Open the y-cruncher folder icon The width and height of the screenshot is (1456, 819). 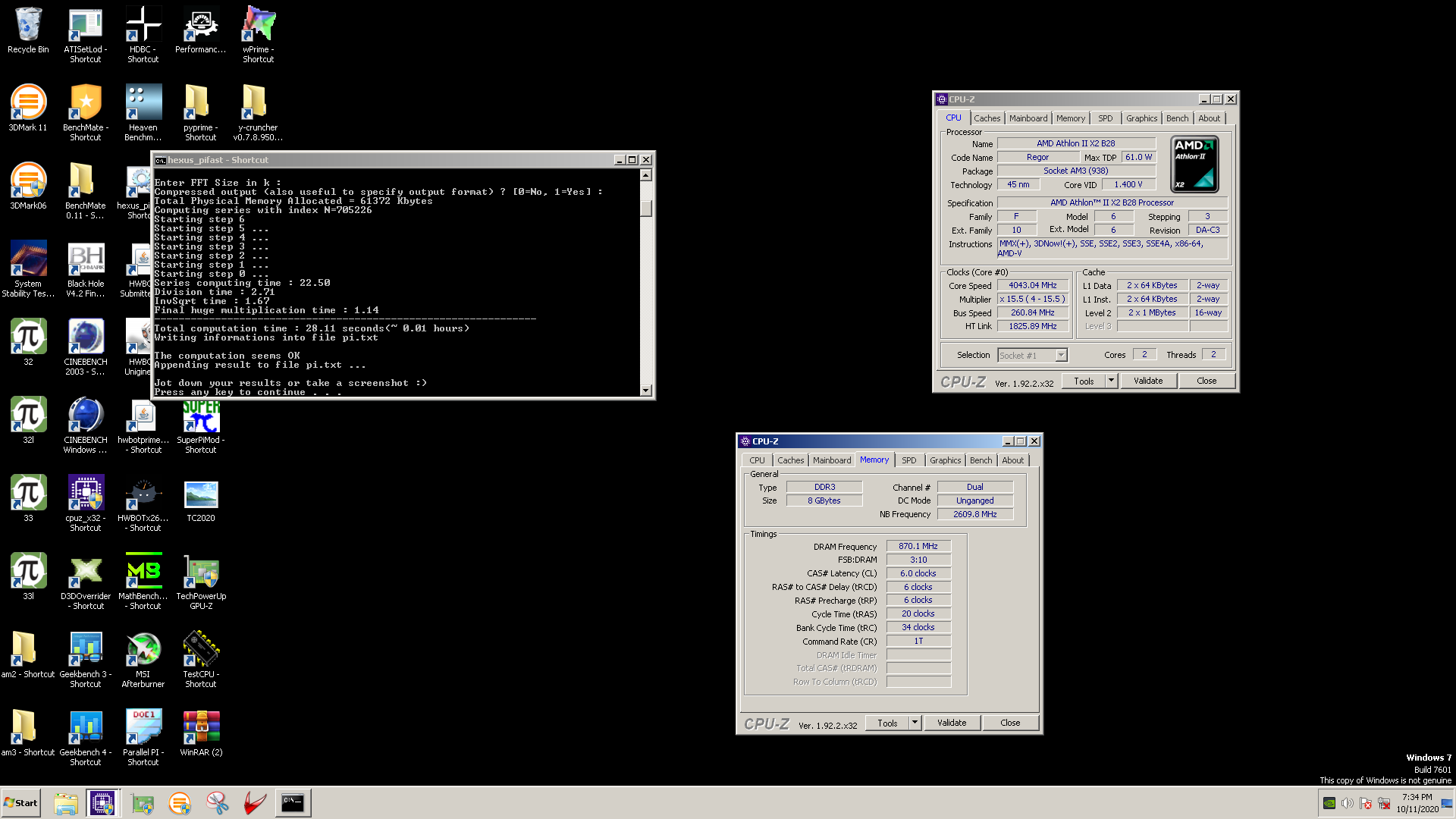(259, 112)
